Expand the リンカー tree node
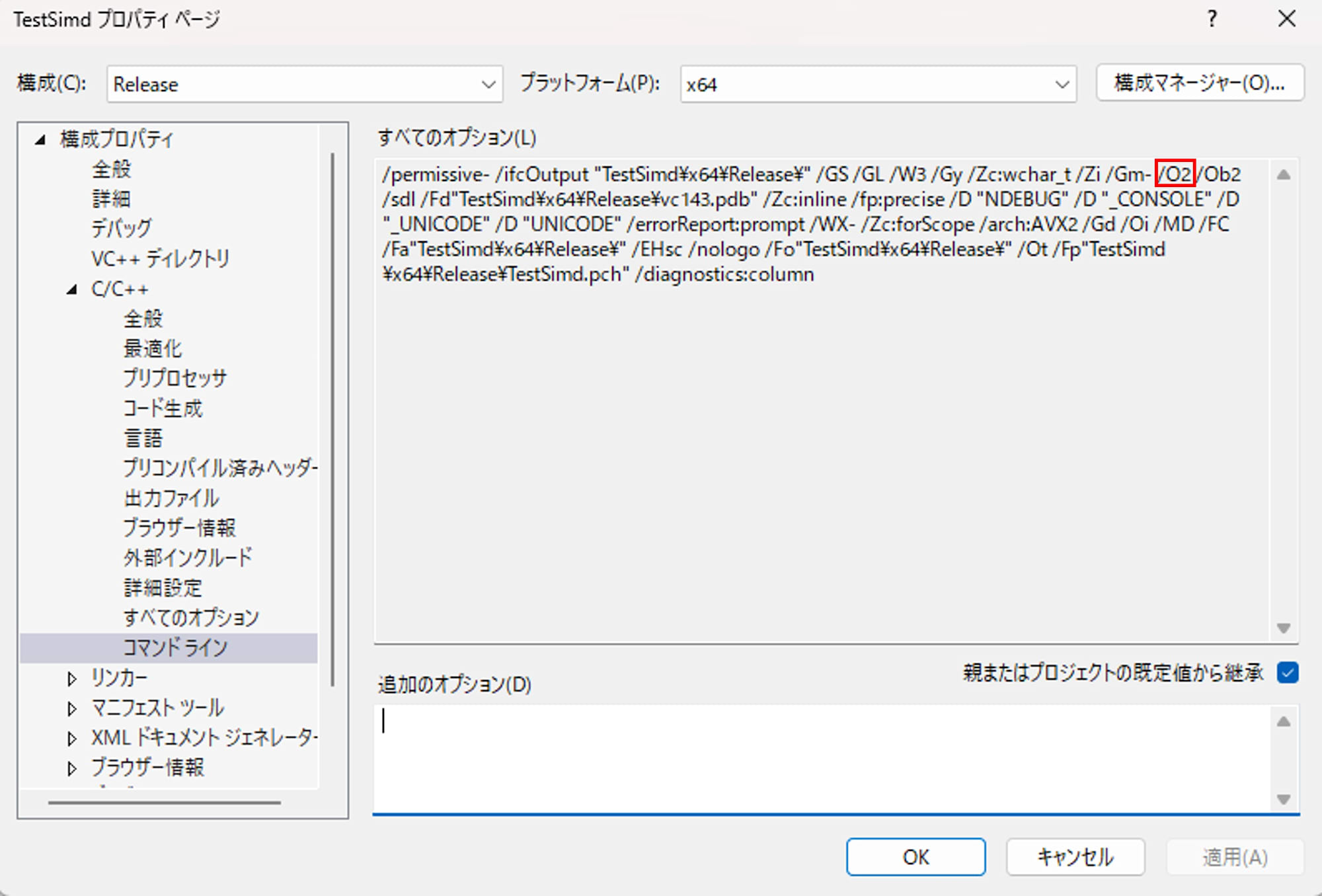Viewport: 1322px width, 896px height. point(73,677)
